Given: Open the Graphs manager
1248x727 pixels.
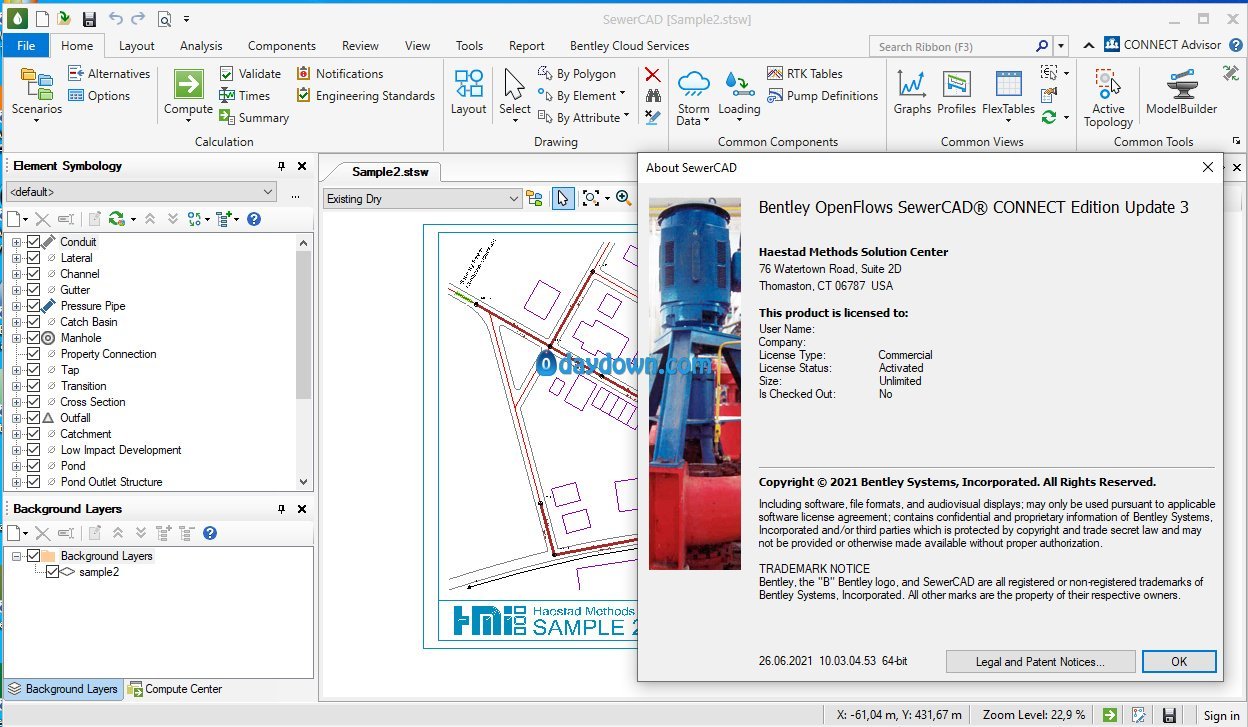Looking at the screenshot, I should click(x=912, y=92).
